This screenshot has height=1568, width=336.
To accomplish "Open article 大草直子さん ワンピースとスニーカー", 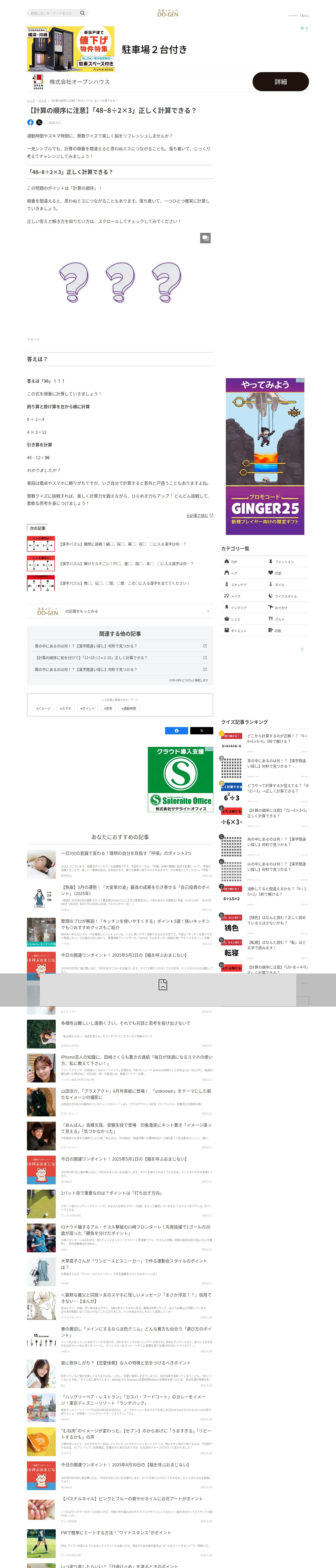I will (x=120, y=1272).
